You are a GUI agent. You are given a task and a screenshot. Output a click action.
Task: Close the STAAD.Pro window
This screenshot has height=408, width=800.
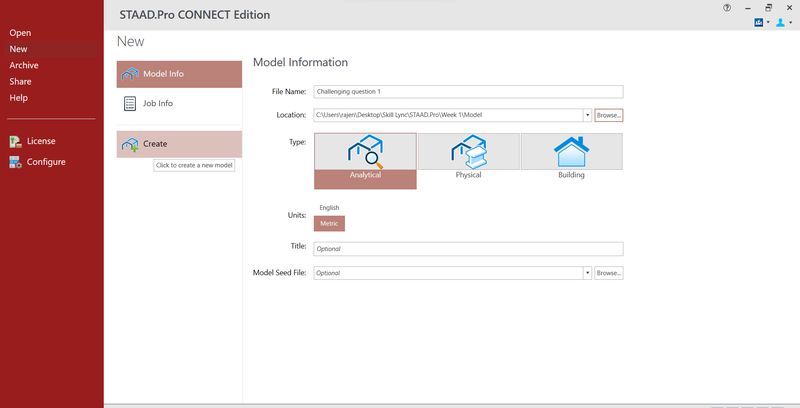[x=789, y=8]
